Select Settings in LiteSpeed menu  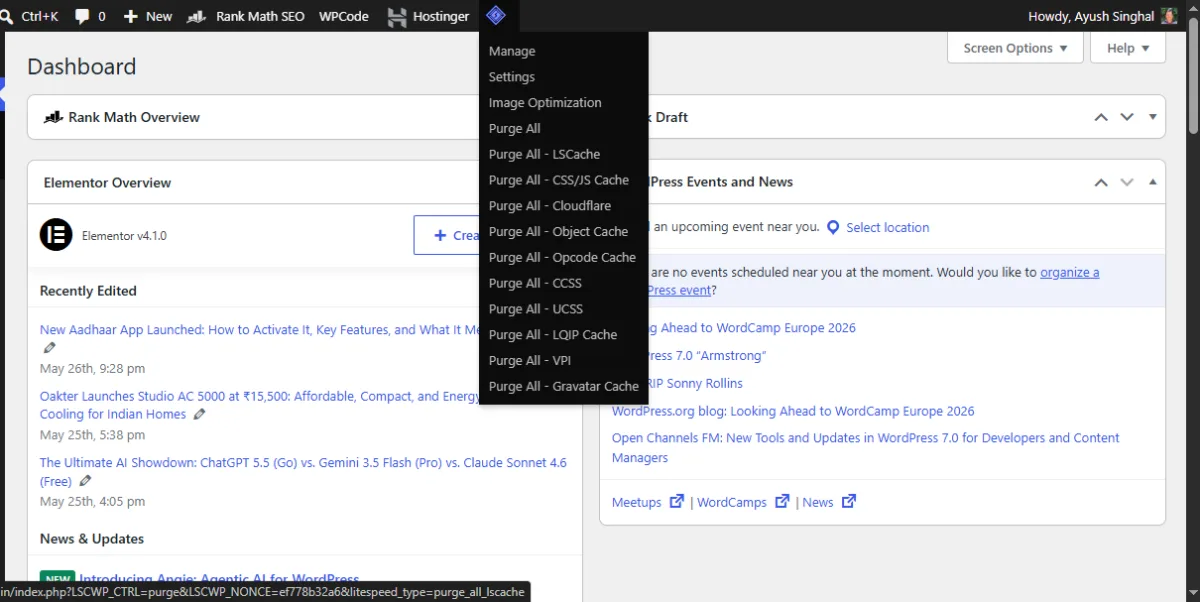tap(512, 77)
